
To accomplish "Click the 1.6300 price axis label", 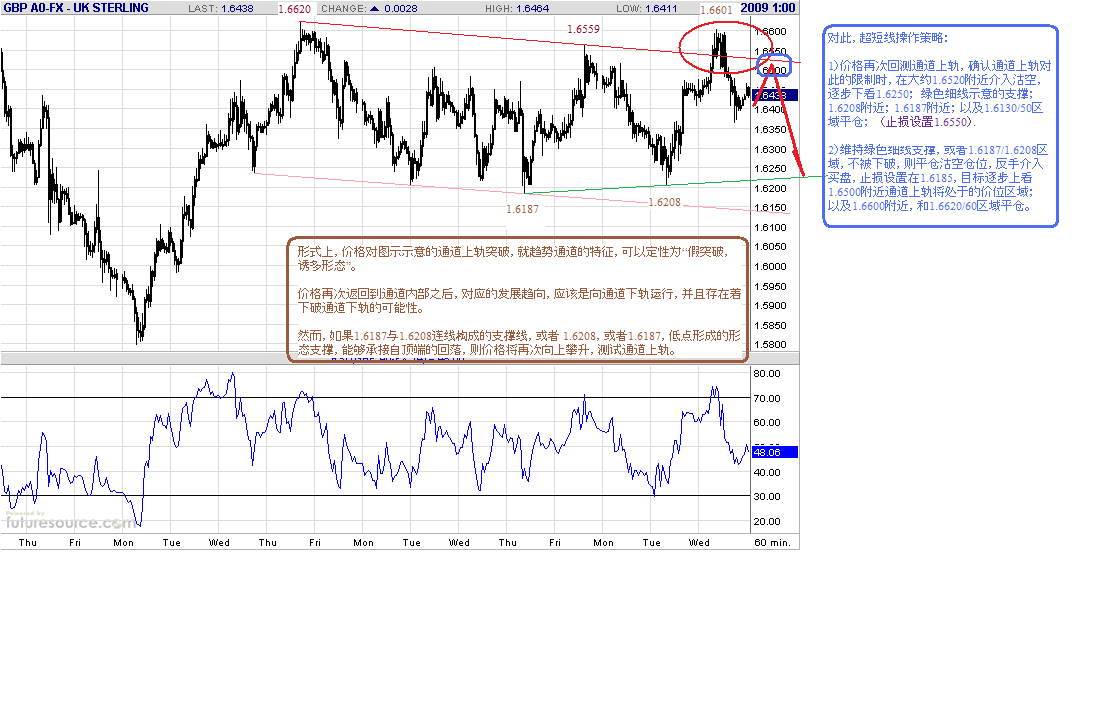I will [x=770, y=149].
